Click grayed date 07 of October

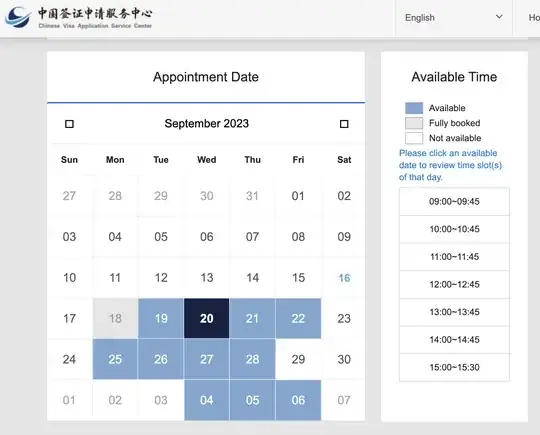344,400
